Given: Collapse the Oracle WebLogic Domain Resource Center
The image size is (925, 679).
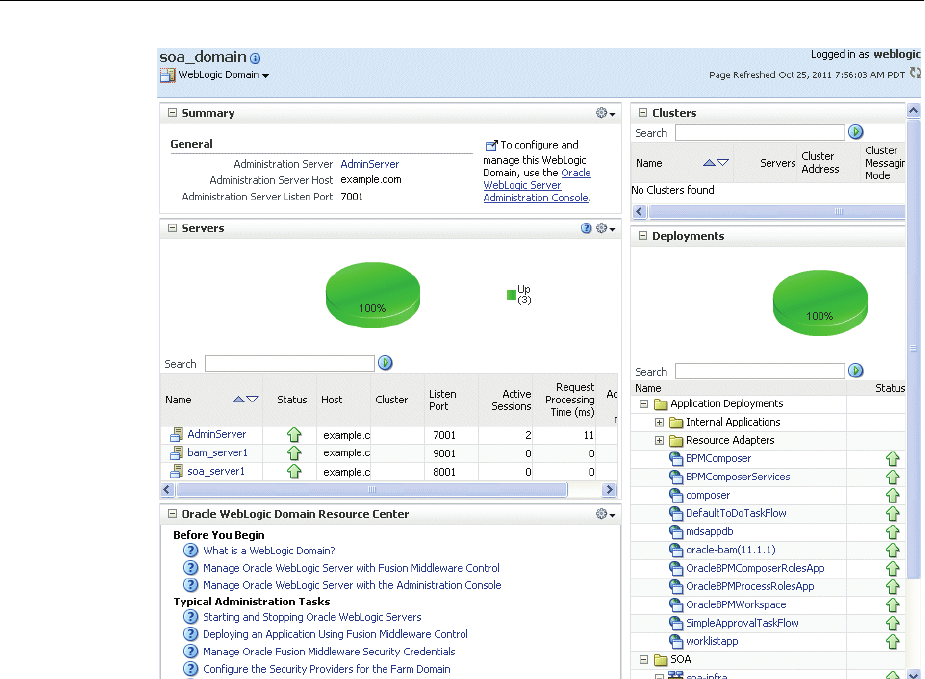Looking at the screenshot, I should [x=172, y=514].
